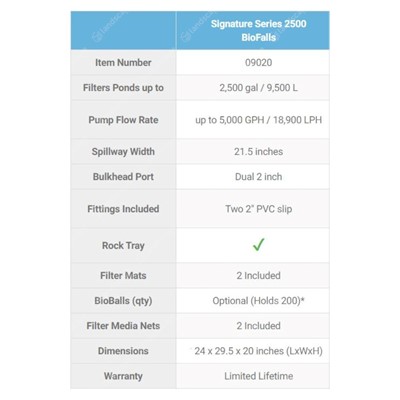This screenshot has width=400, height=400.
Task: Click the empty blue header cell
Action: 123,30
